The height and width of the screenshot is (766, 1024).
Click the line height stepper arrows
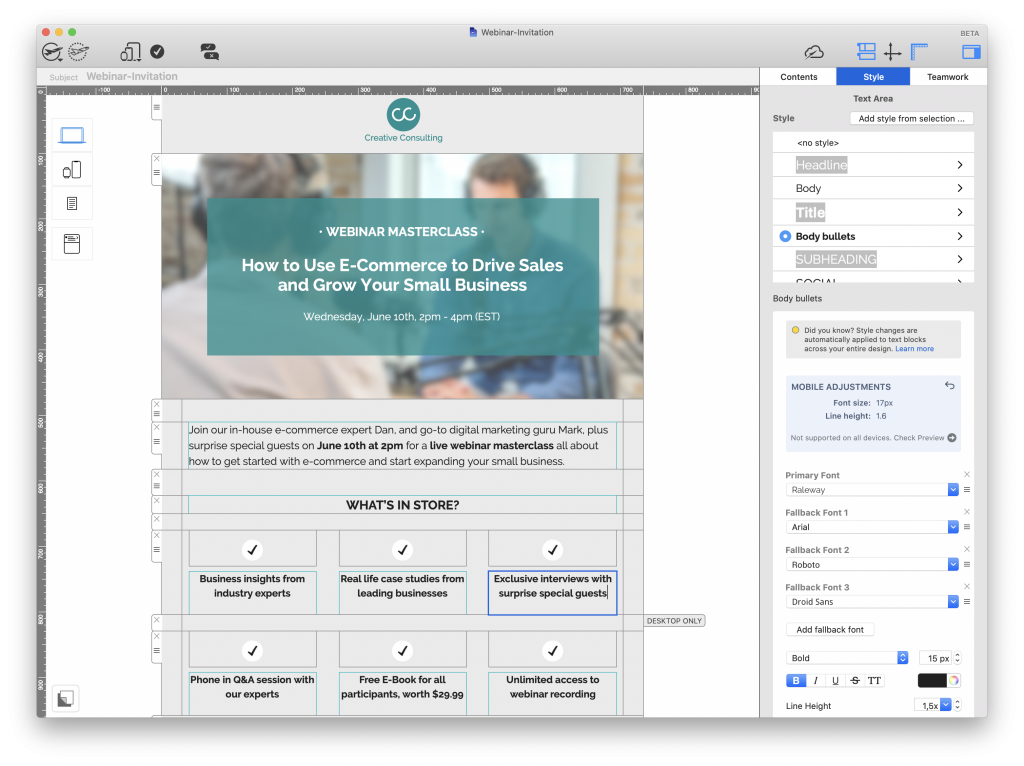click(957, 705)
